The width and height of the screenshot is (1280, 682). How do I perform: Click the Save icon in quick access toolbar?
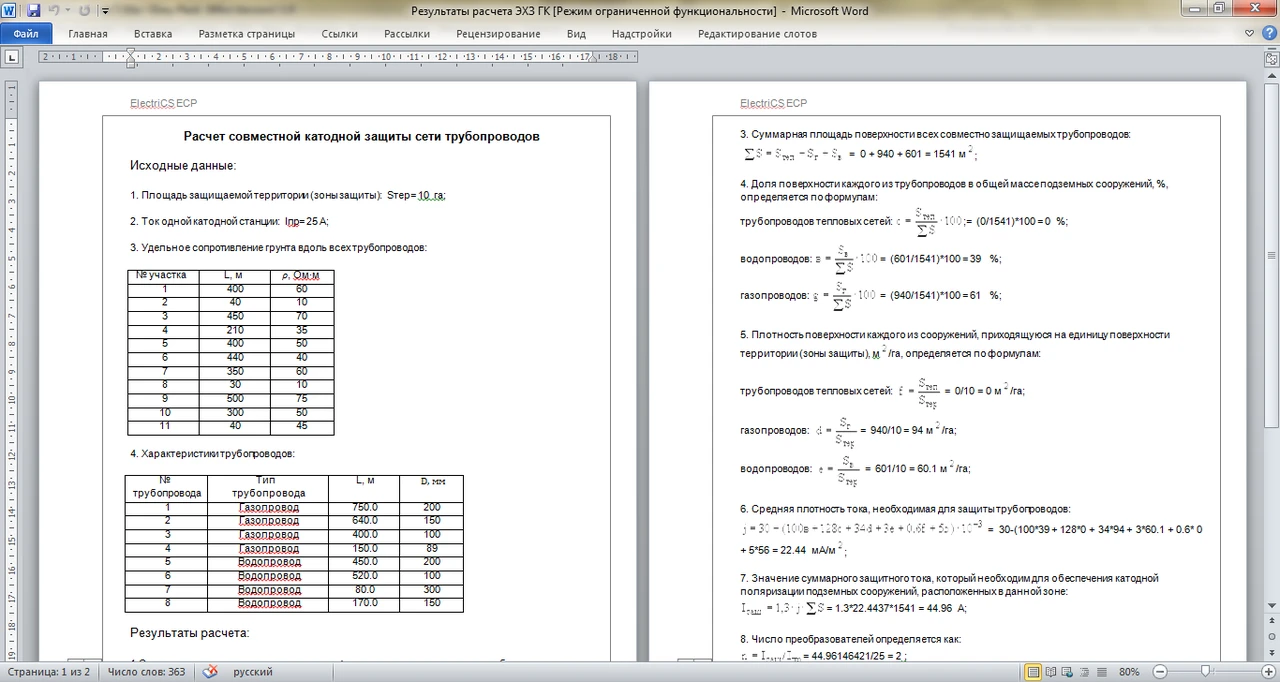tap(33, 11)
